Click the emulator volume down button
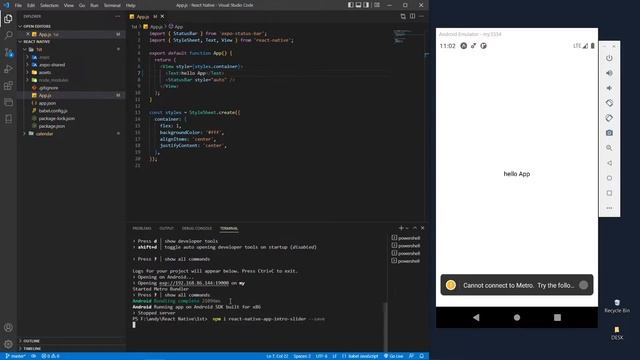This screenshot has height=360, width=640. (609, 88)
